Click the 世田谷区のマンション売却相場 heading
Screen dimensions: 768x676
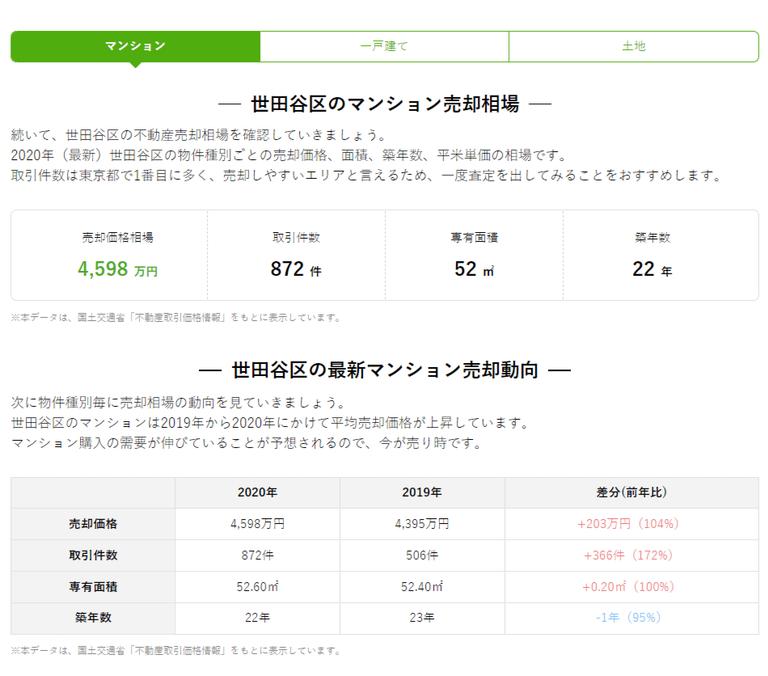(384, 104)
